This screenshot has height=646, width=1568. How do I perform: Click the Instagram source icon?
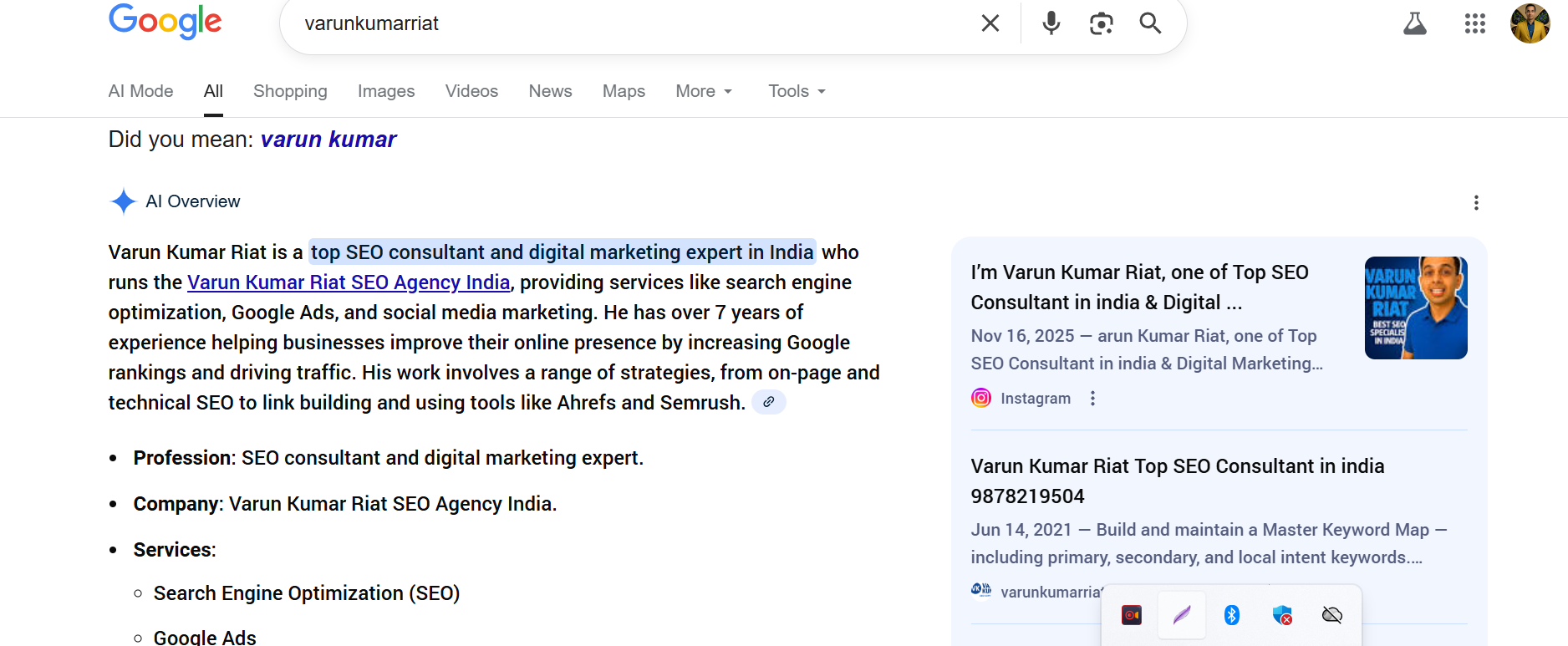(981, 398)
